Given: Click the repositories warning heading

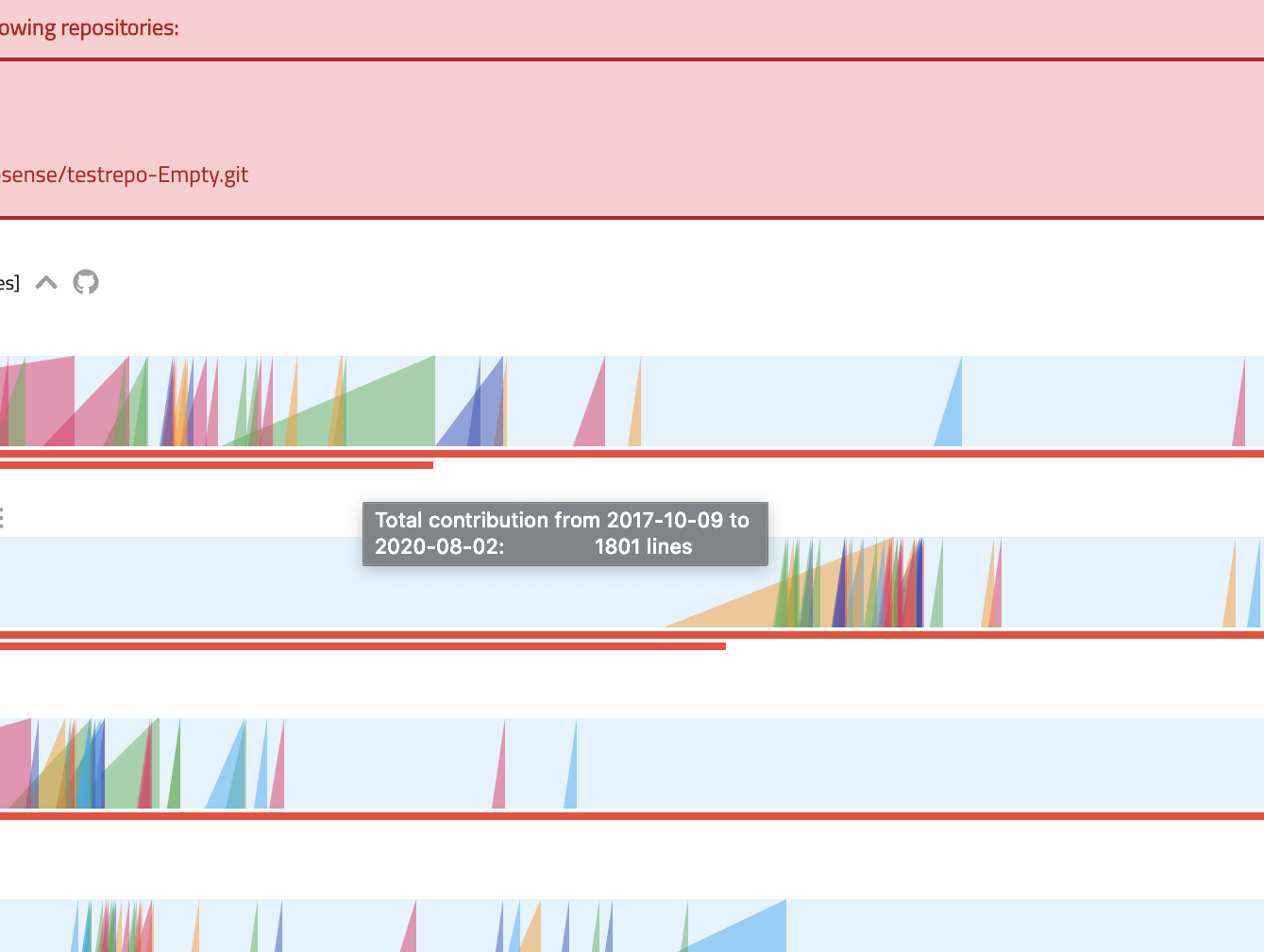Looking at the screenshot, I should coord(91,27).
